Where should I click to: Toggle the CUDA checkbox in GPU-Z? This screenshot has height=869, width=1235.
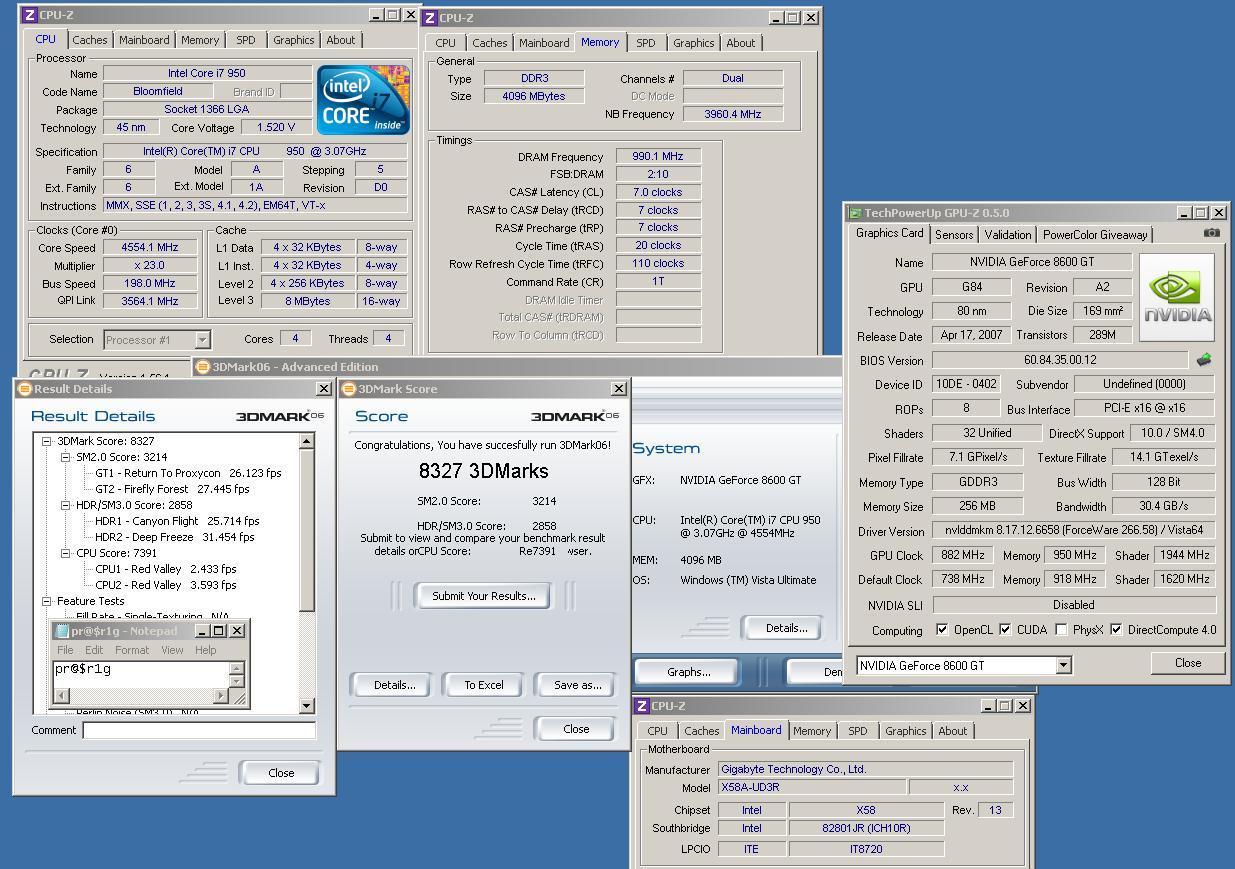point(1005,630)
